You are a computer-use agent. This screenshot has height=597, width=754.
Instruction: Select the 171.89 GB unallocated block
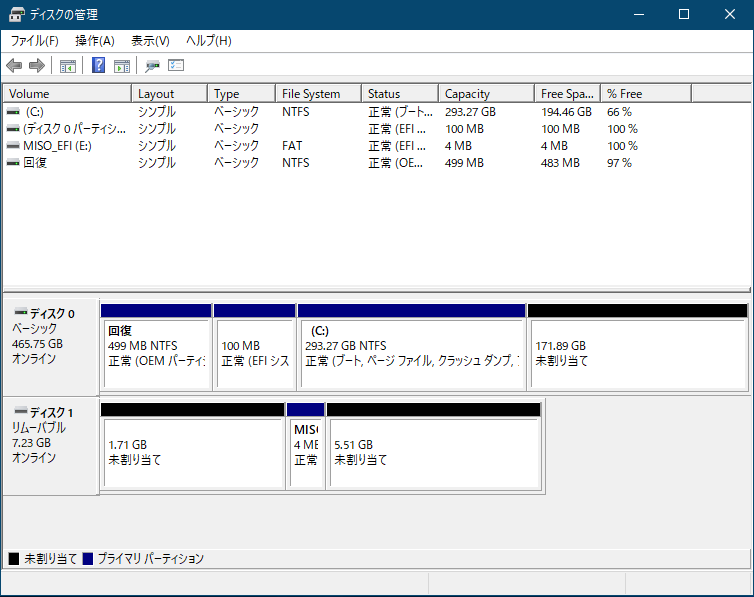point(638,347)
